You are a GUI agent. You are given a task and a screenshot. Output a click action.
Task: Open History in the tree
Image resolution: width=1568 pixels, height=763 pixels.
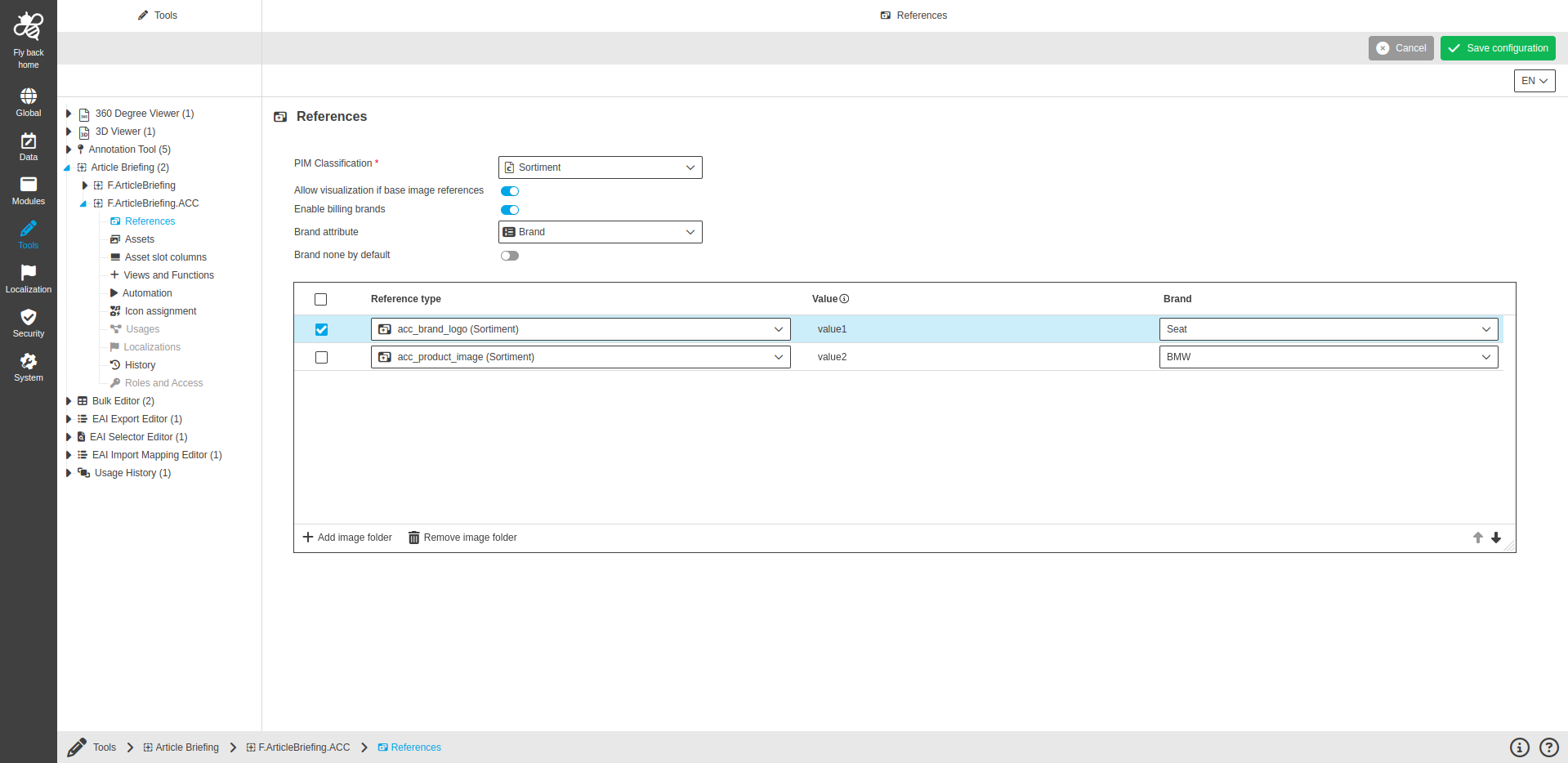coord(140,365)
